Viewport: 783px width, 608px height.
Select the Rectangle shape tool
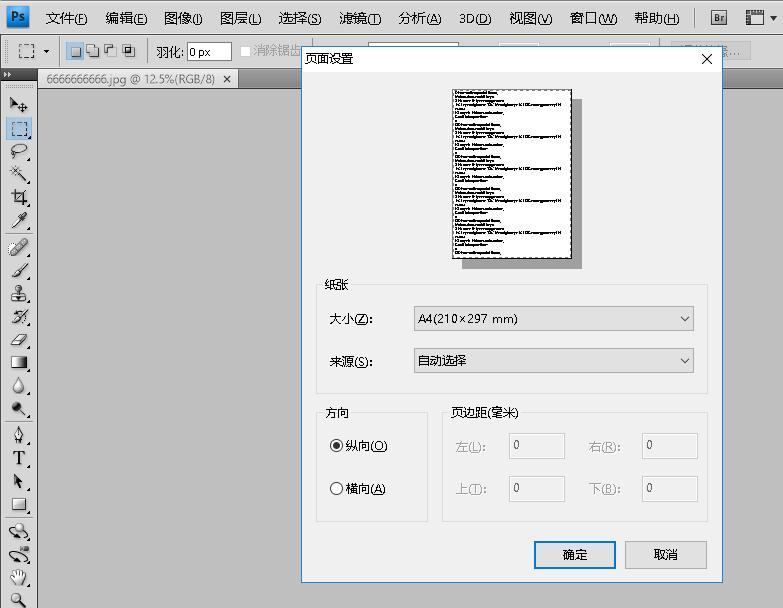19,504
